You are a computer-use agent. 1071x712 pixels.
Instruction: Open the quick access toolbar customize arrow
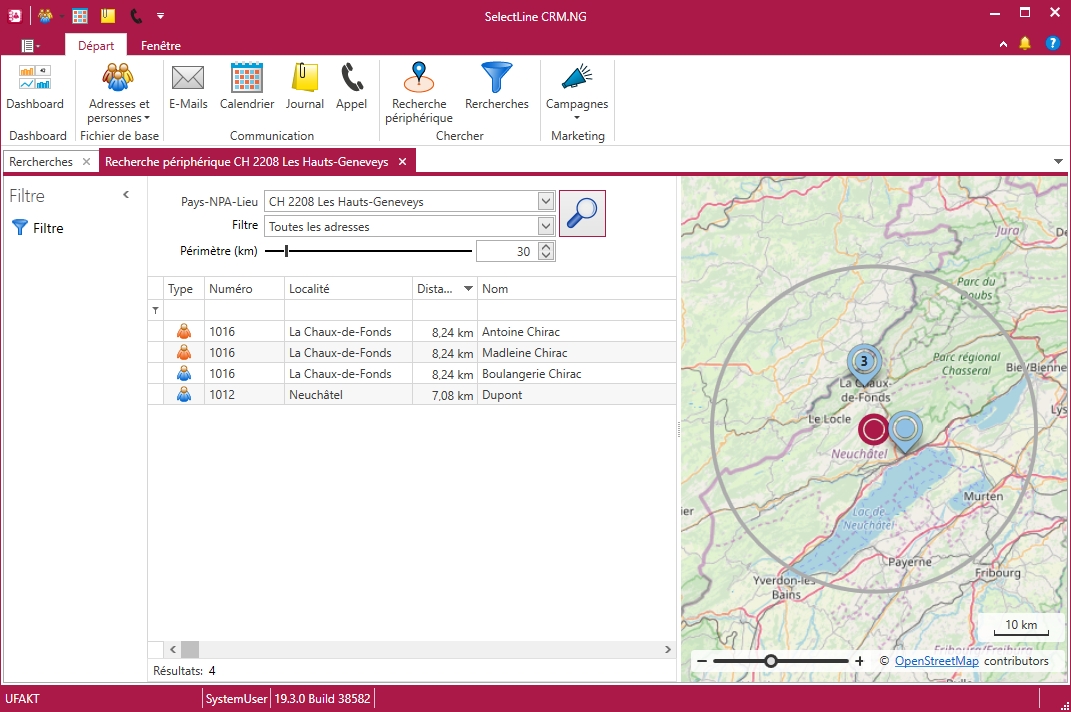160,16
